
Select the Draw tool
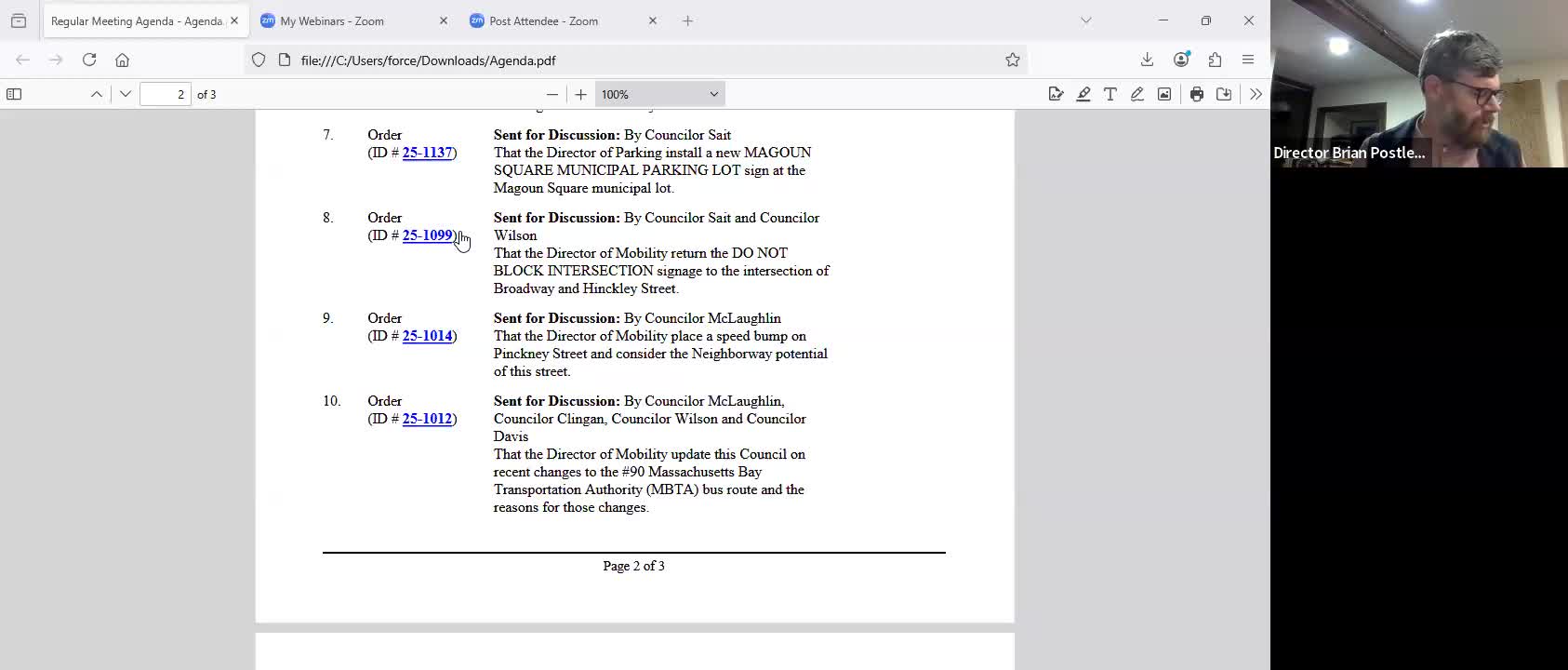point(1137,94)
